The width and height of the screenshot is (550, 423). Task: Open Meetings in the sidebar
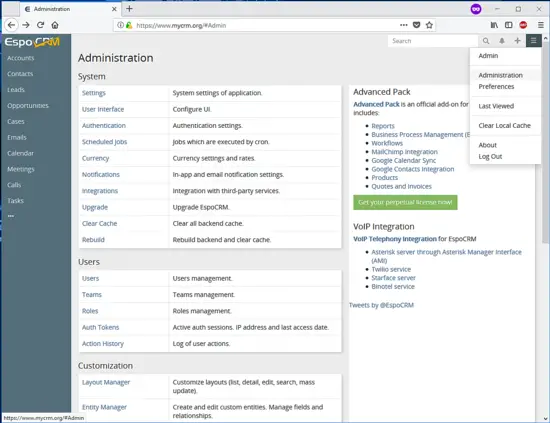coord(21,169)
